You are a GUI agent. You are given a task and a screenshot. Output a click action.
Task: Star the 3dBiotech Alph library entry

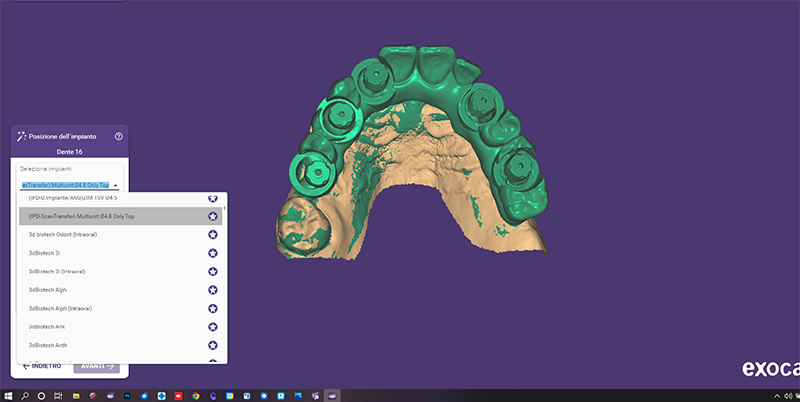pos(213,290)
